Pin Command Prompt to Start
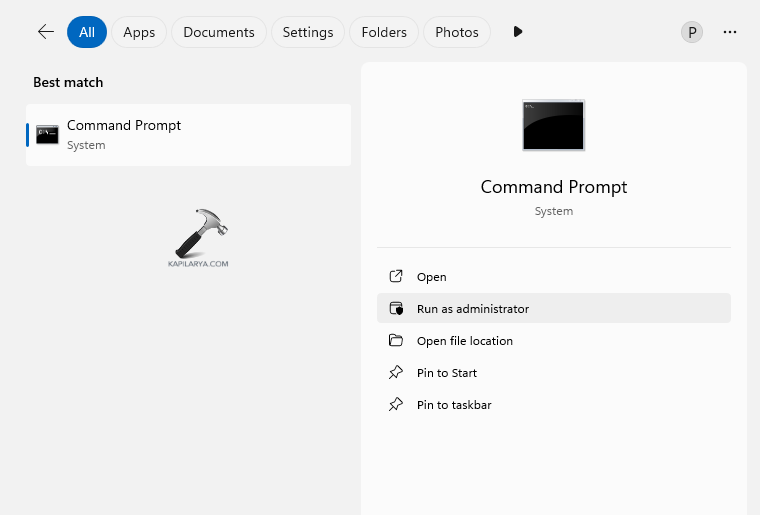This screenshot has width=760, height=515. 446,373
